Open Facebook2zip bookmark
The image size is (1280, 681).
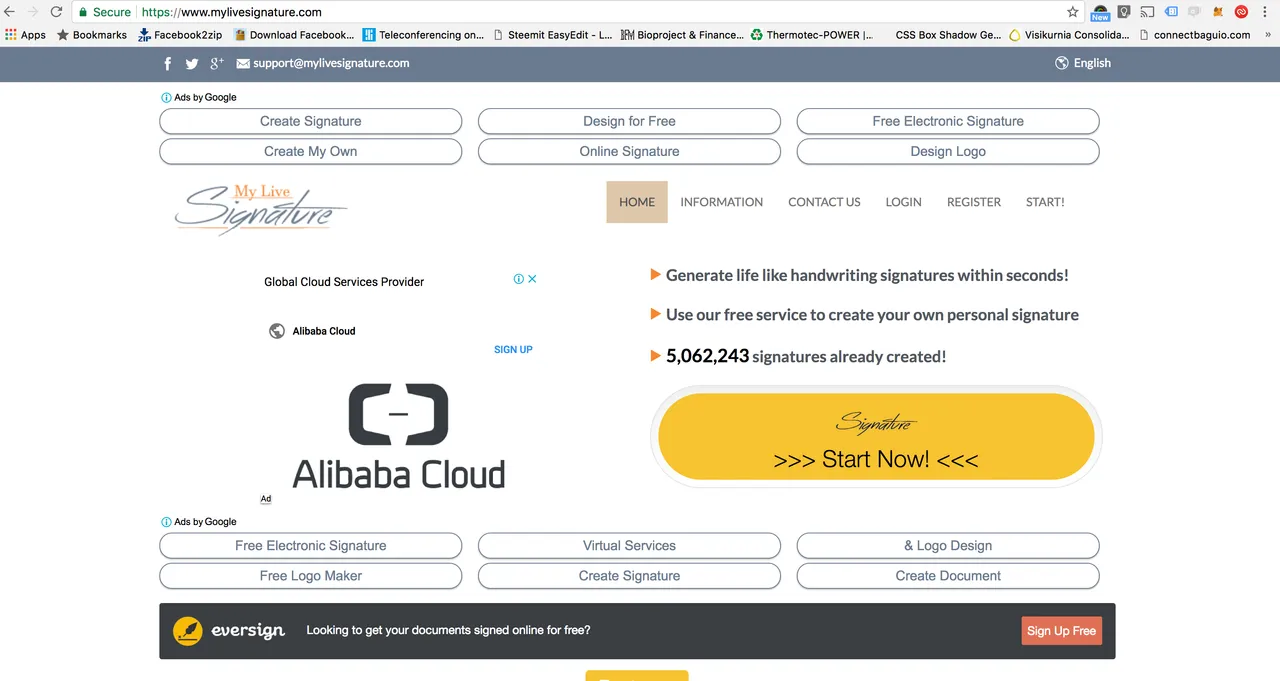(180, 34)
